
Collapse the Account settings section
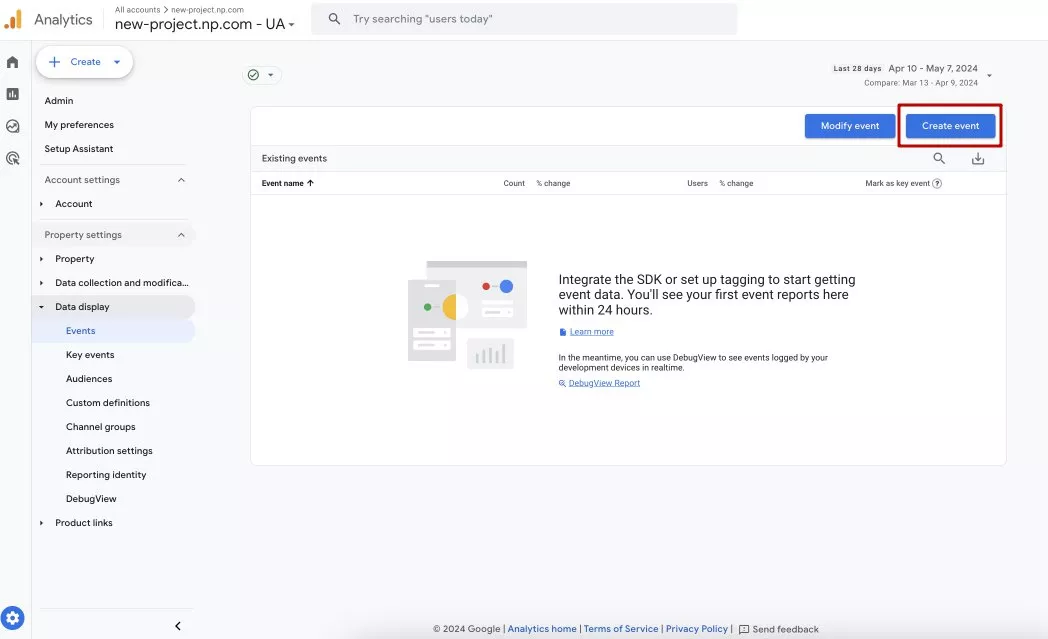coord(181,180)
